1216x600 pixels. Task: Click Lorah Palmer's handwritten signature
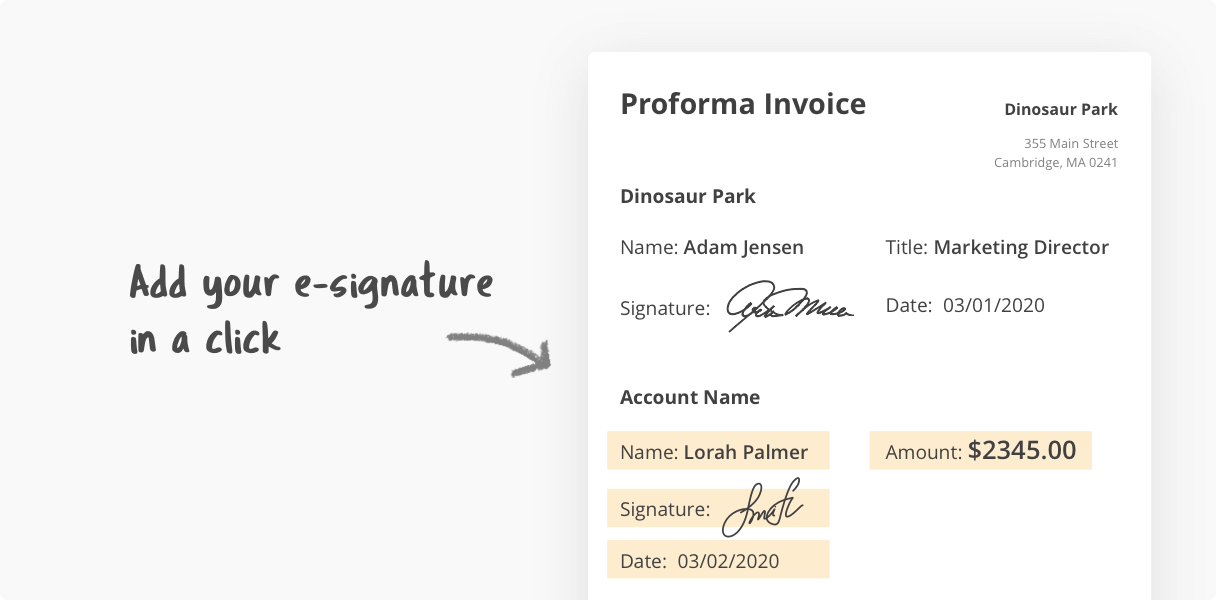tap(762, 507)
